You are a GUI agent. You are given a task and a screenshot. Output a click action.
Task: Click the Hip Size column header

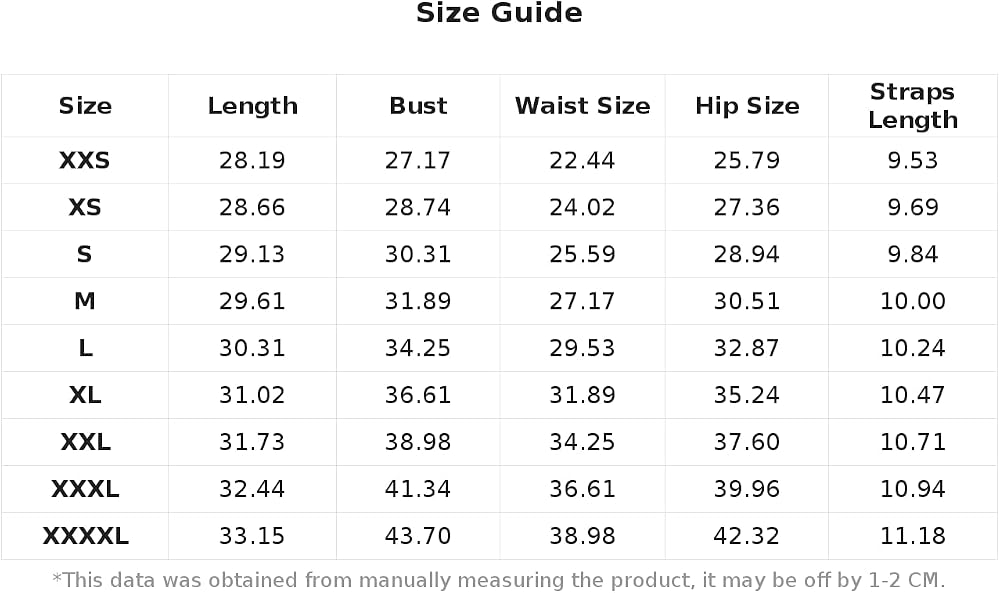[747, 106]
